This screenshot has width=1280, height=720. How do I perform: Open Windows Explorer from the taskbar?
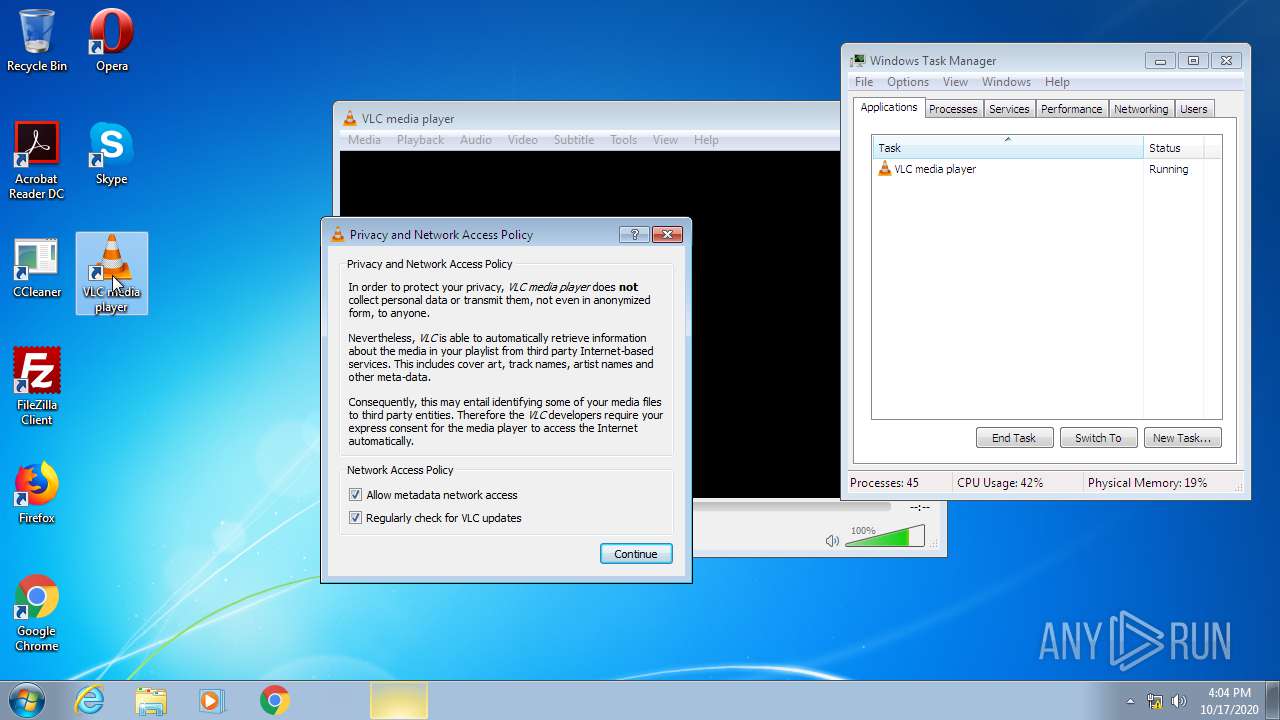(151, 700)
